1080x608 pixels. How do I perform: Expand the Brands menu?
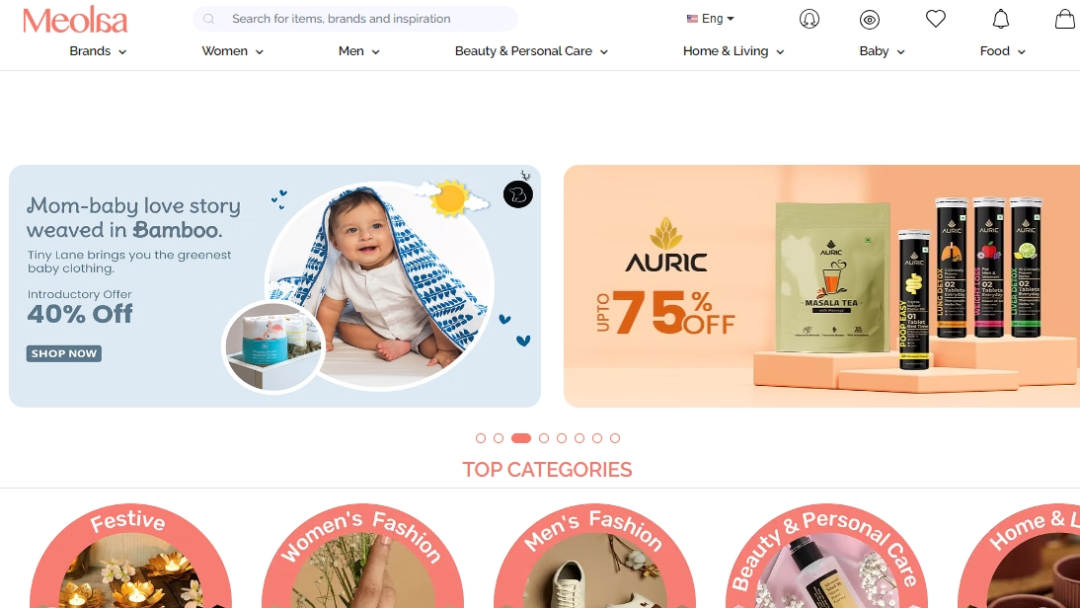[98, 51]
